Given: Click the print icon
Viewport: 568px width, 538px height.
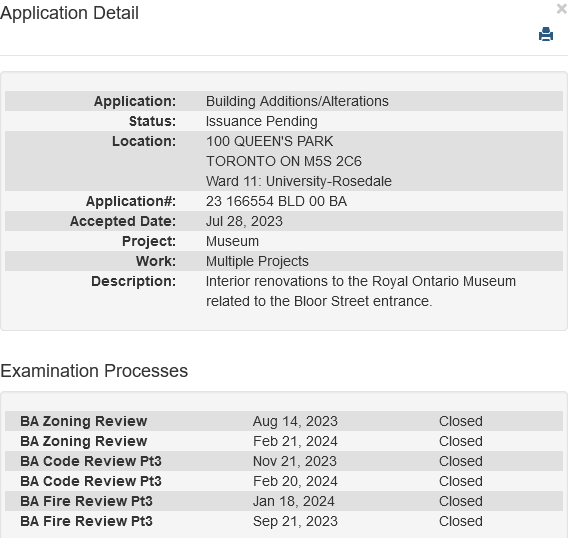Looking at the screenshot, I should coord(546,34).
